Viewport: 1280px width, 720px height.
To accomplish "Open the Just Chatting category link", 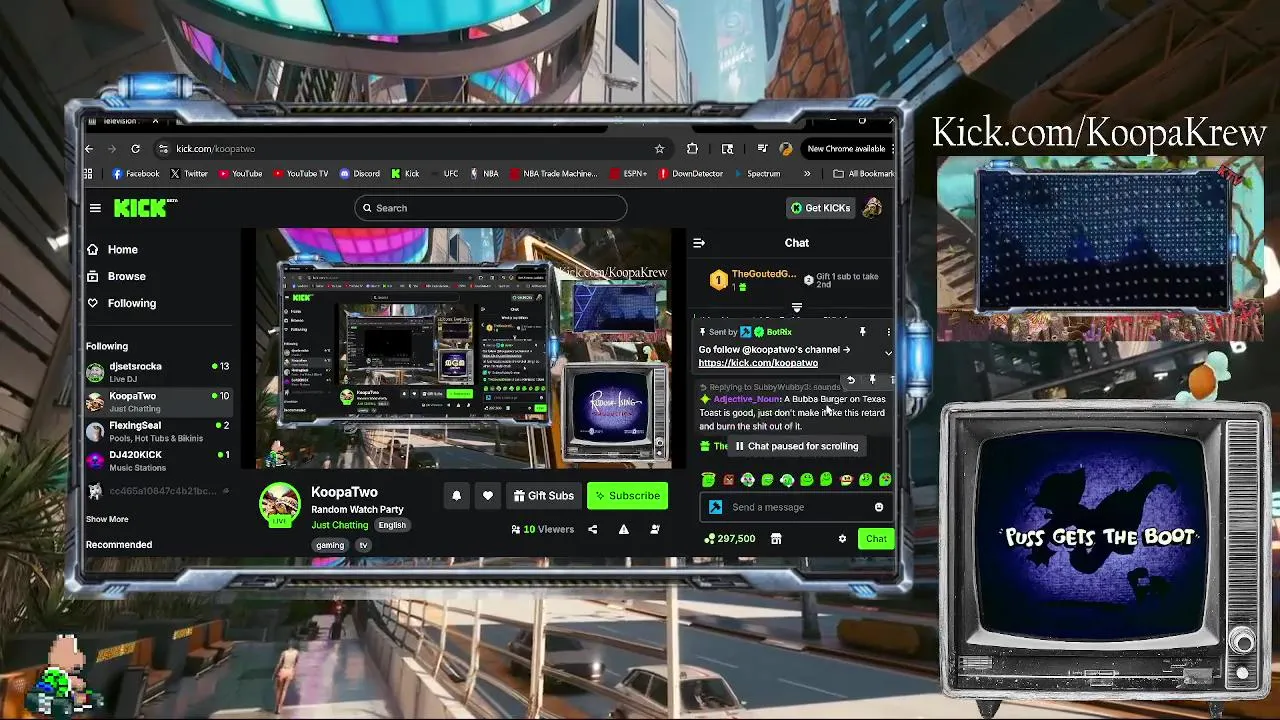I will click(x=340, y=525).
